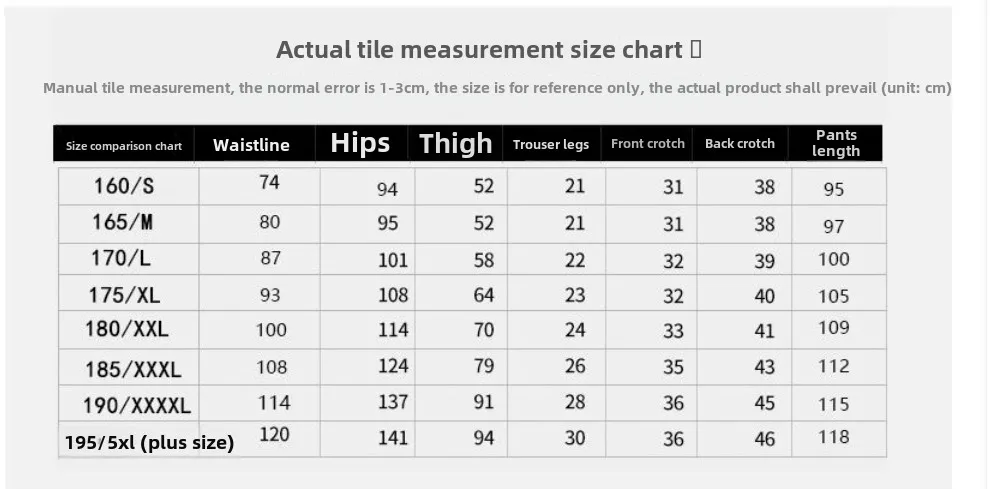Viewport: 990px width, 489px height.
Task: Click the 180/XXL size row label
Action: pyautogui.click(x=127, y=329)
